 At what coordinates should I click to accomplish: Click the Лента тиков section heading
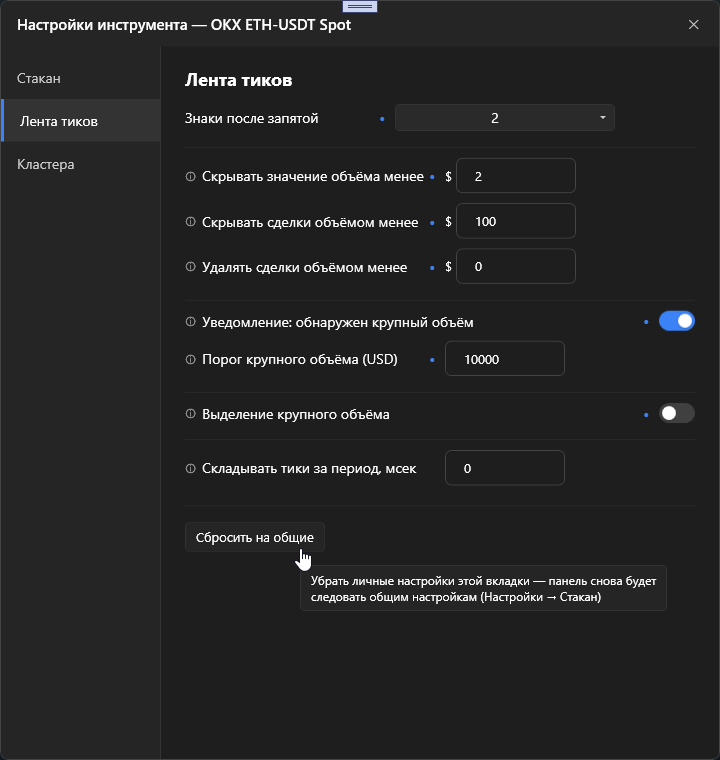[x=239, y=80]
